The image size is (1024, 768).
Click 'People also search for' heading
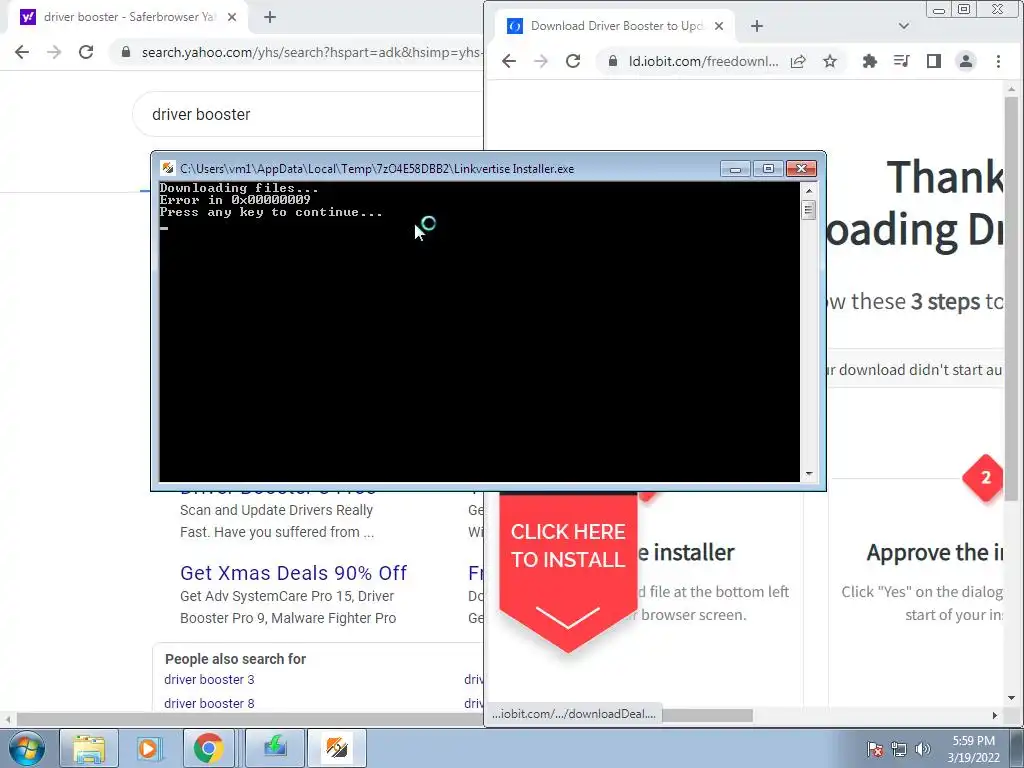pyautogui.click(x=235, y=659)
